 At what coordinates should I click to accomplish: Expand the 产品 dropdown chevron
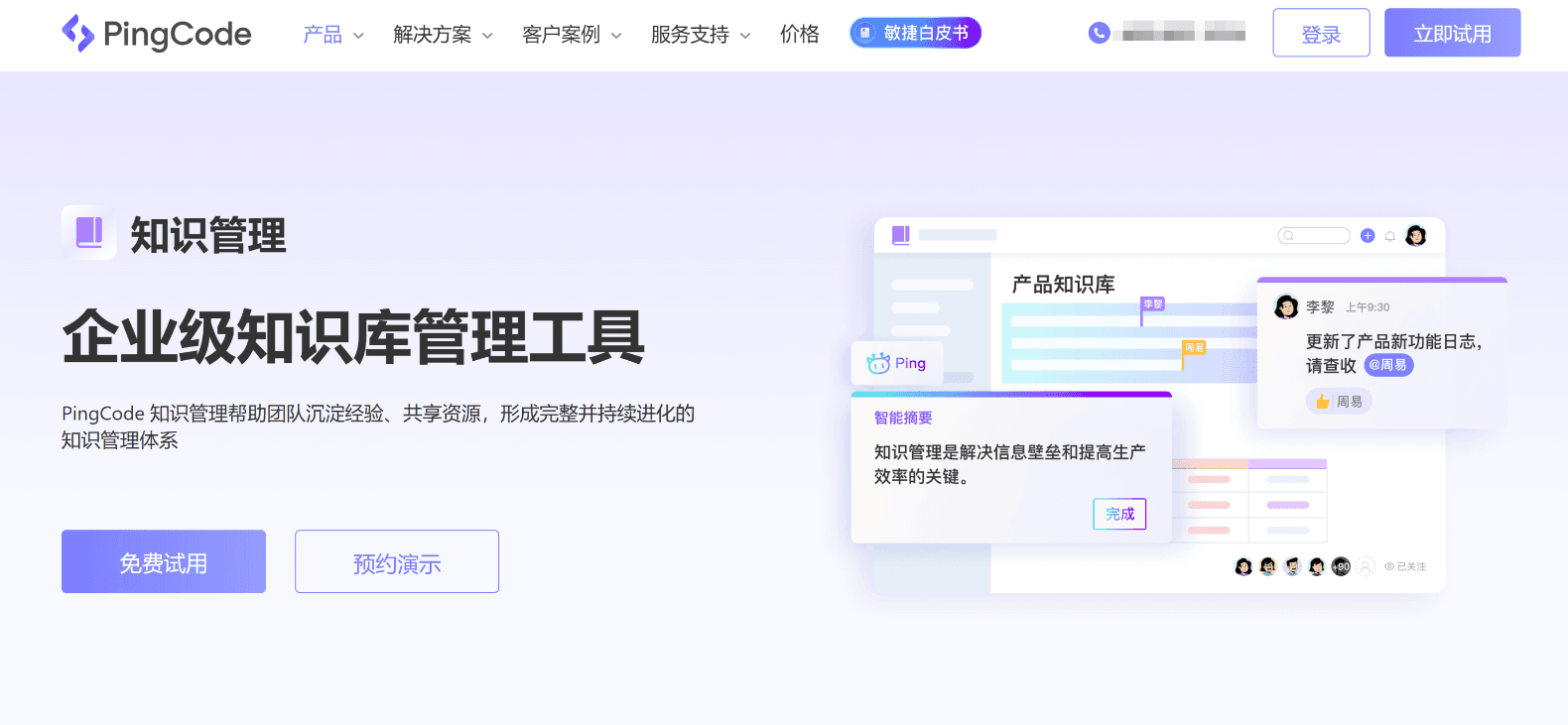(x=358, y=36)
